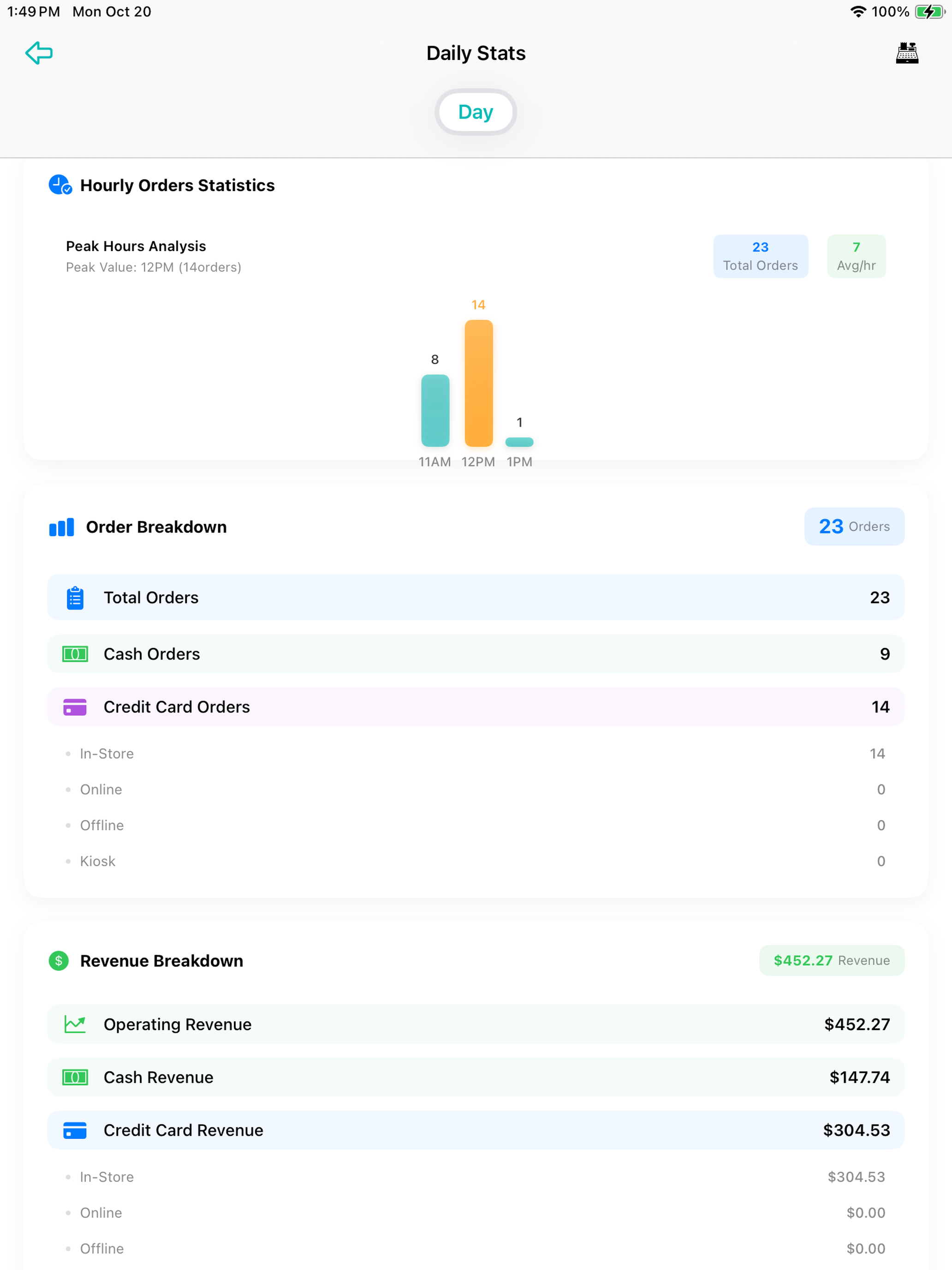Image resolution: width=952 pixels, height=1270 pixels.
Task: Click the Cash Revenue banknote icon
Action: 75,1077
